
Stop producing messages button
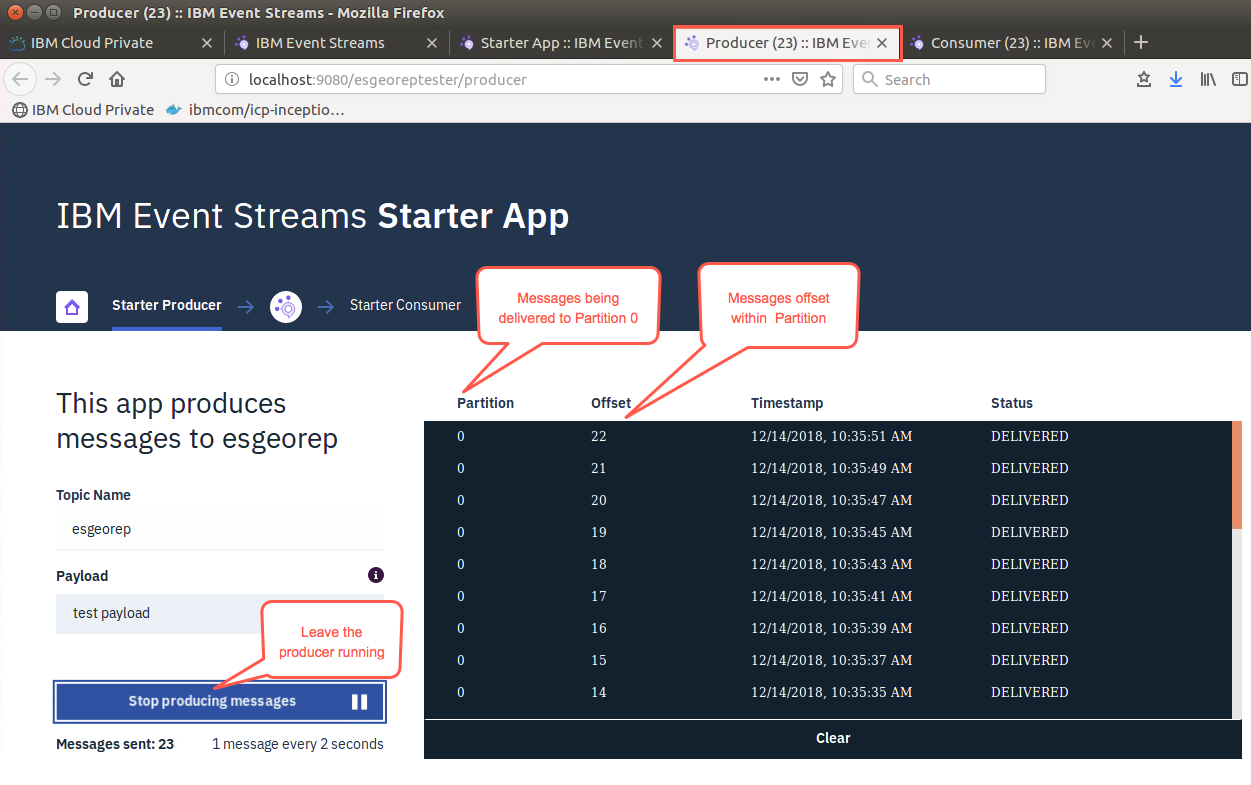click(220, 701)
